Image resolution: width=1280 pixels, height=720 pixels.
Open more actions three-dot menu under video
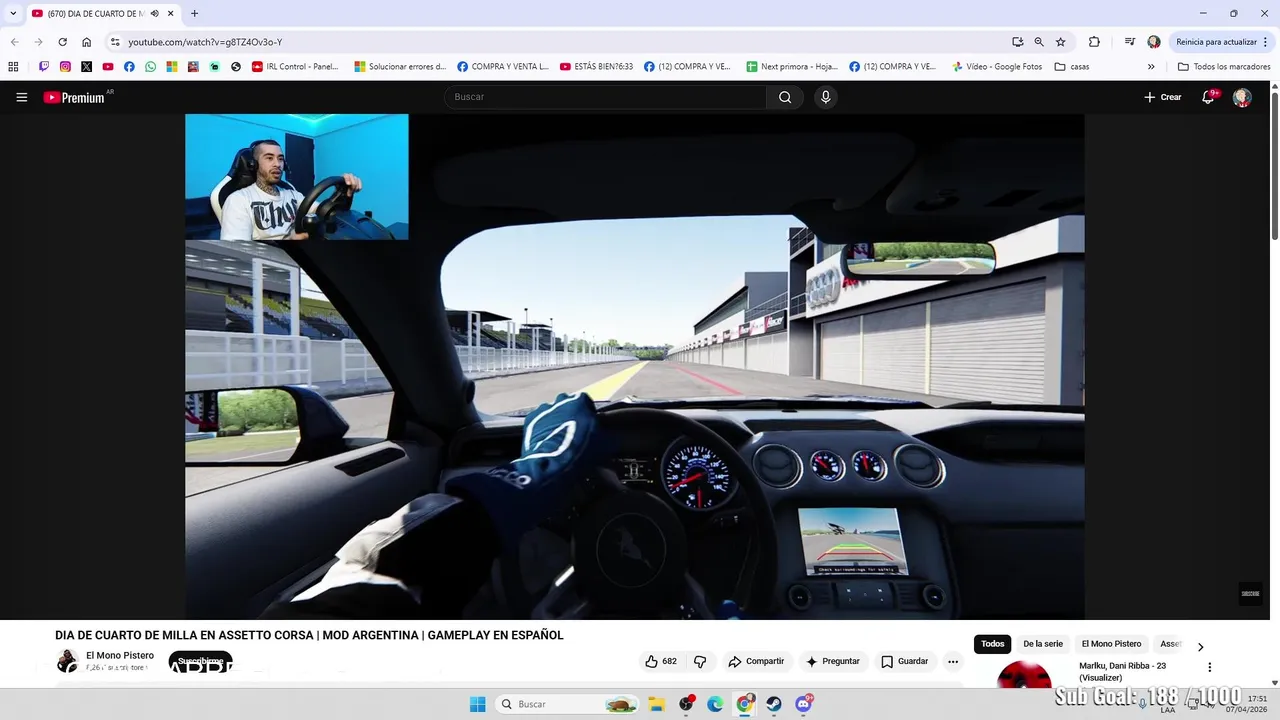coord(953,661)
